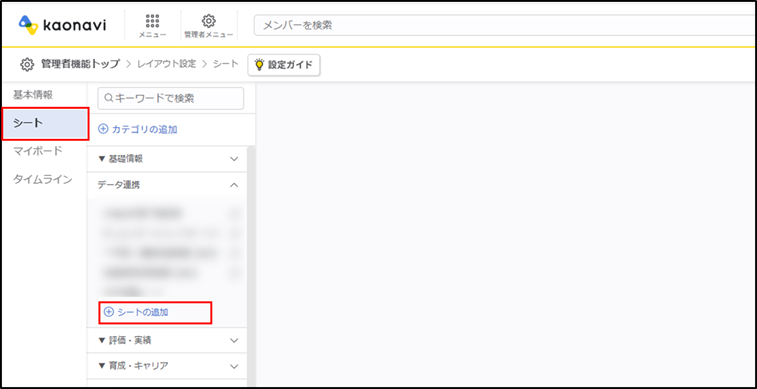Click the メンバーを検索 search field

(505, 26)
